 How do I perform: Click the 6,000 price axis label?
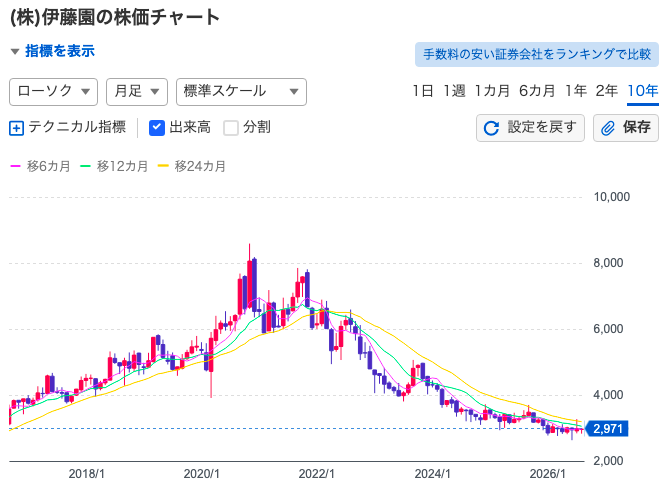(608, 329)
